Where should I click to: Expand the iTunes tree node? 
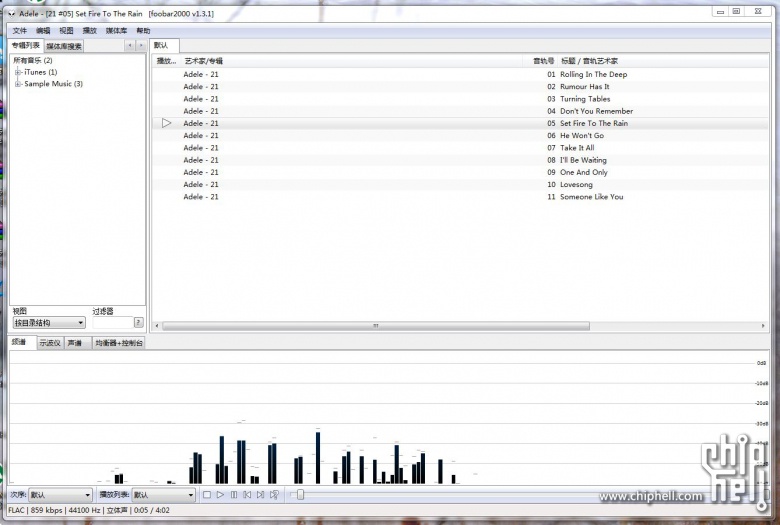(x=17, y=72)
